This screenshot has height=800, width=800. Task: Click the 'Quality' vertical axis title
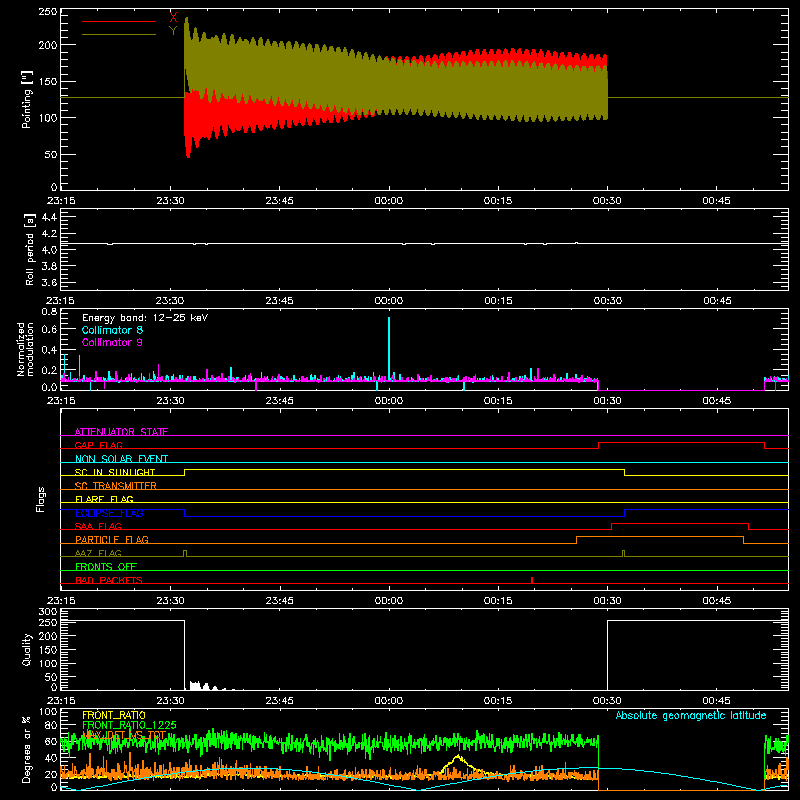tap(27, 649)
